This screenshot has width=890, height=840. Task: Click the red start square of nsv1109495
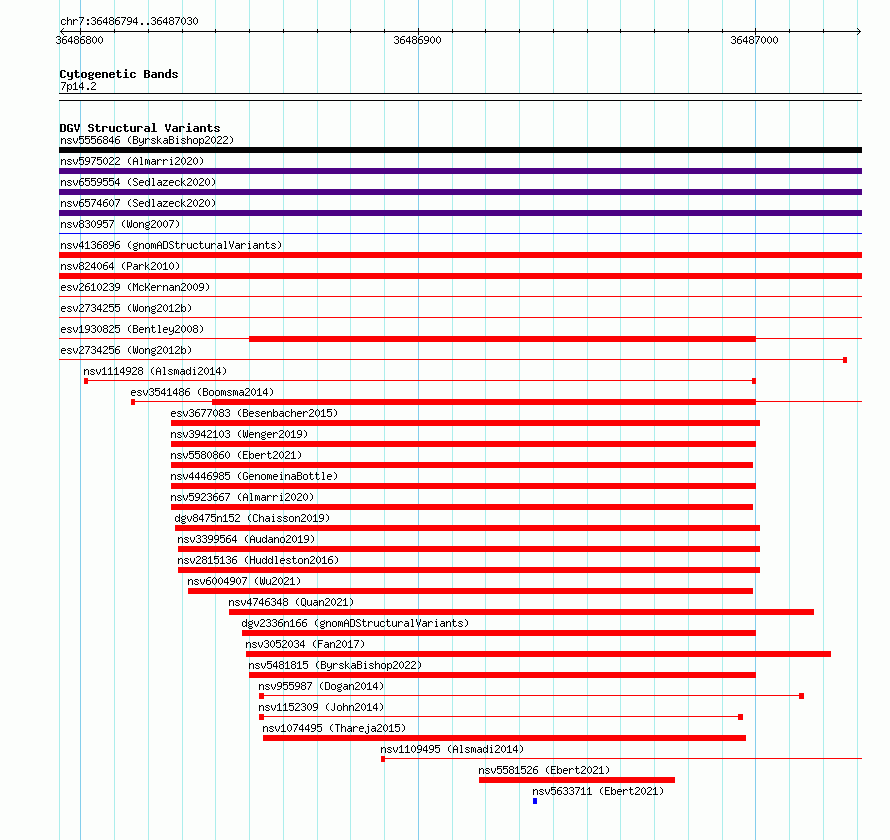pyautogui.click(x=383, y=759)
